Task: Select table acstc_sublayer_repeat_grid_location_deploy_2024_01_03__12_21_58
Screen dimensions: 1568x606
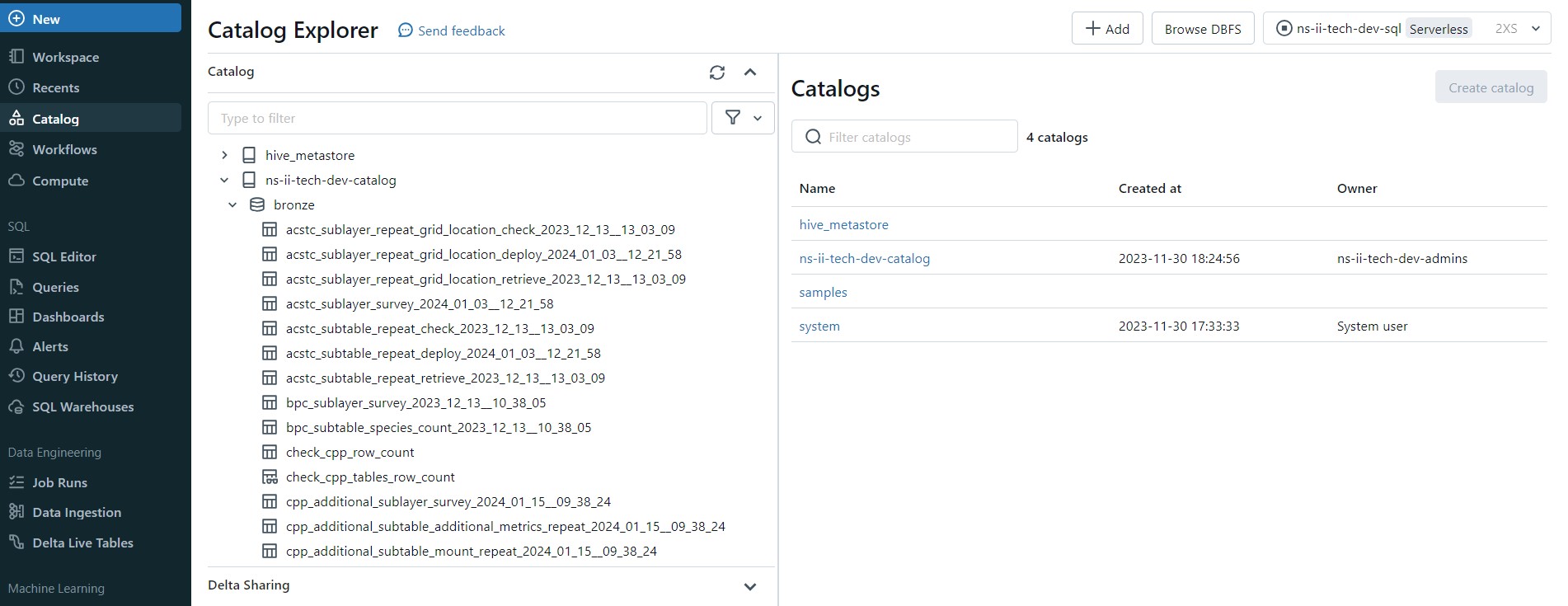Action: [484, 254]
